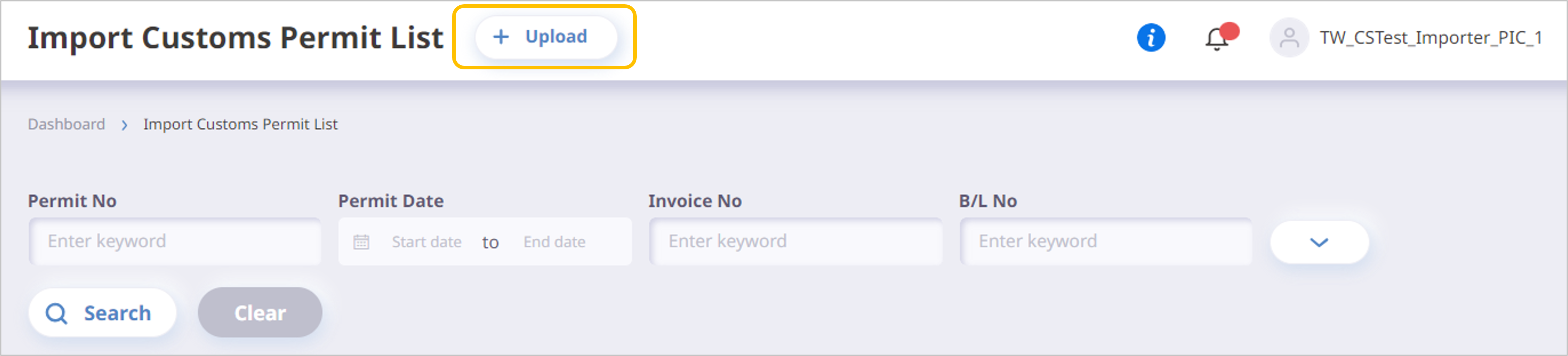This screenshot has height=356, width=1568.
Task: Select the Import Customs Permit List breadcrumb
Action: pyautogui.click(x=240, y=124)
